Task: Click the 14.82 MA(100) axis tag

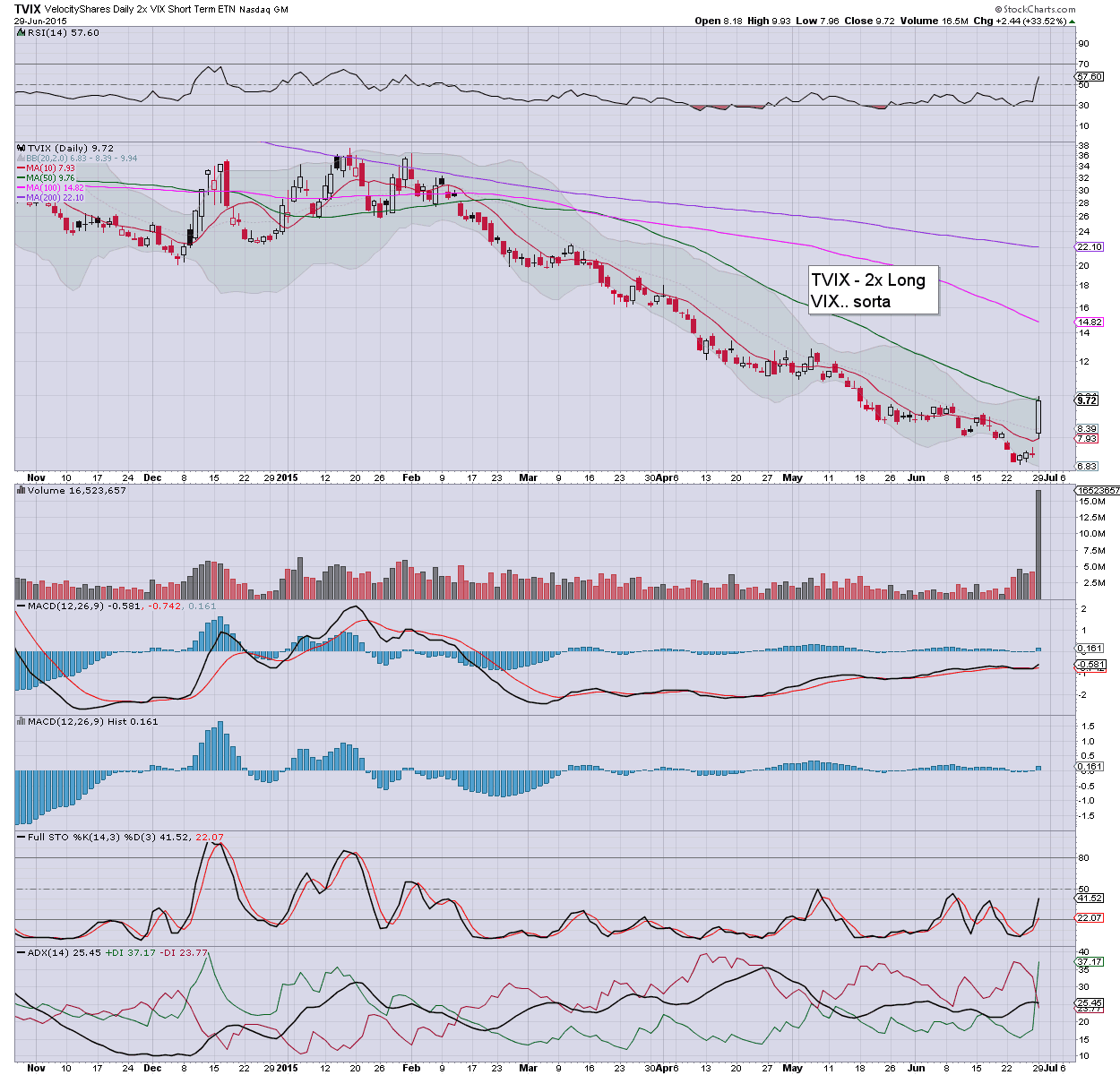Action: point(1089,322)
